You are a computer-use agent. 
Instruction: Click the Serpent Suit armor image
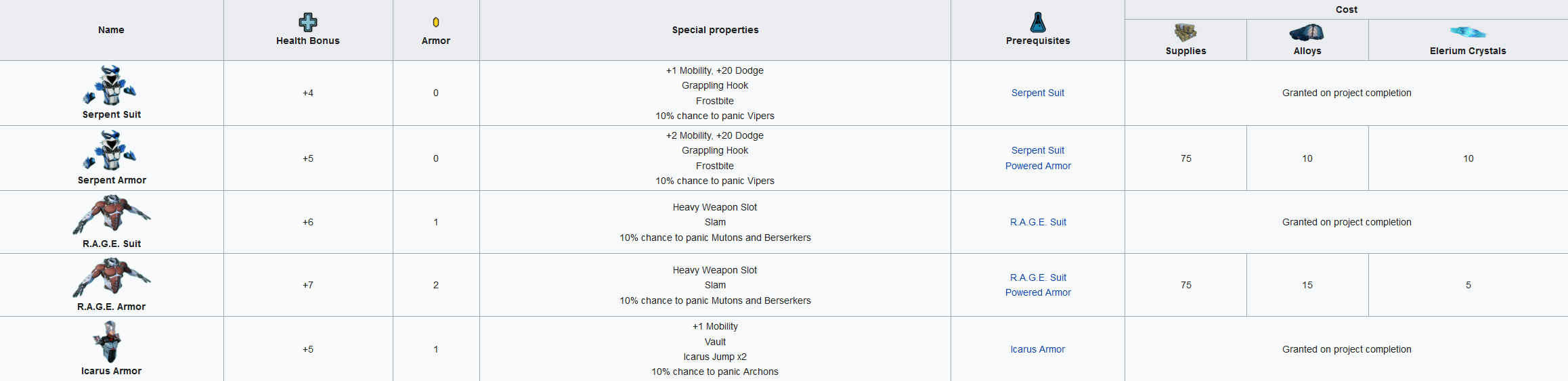(110, 85)
